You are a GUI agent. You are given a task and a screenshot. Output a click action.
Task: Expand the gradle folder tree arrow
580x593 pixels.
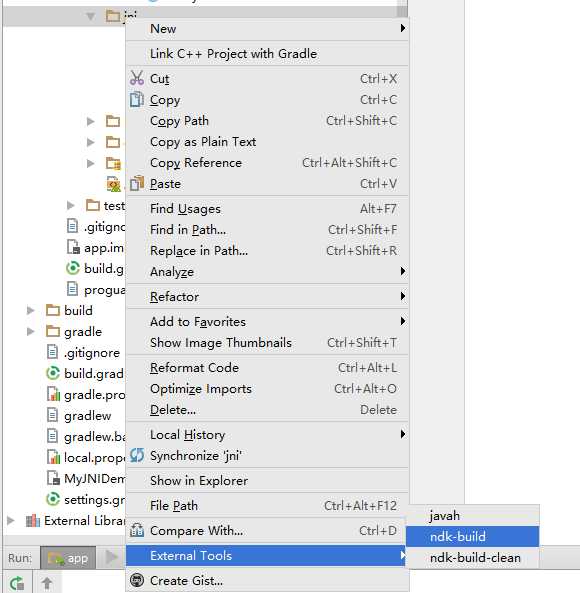point(30,332)
